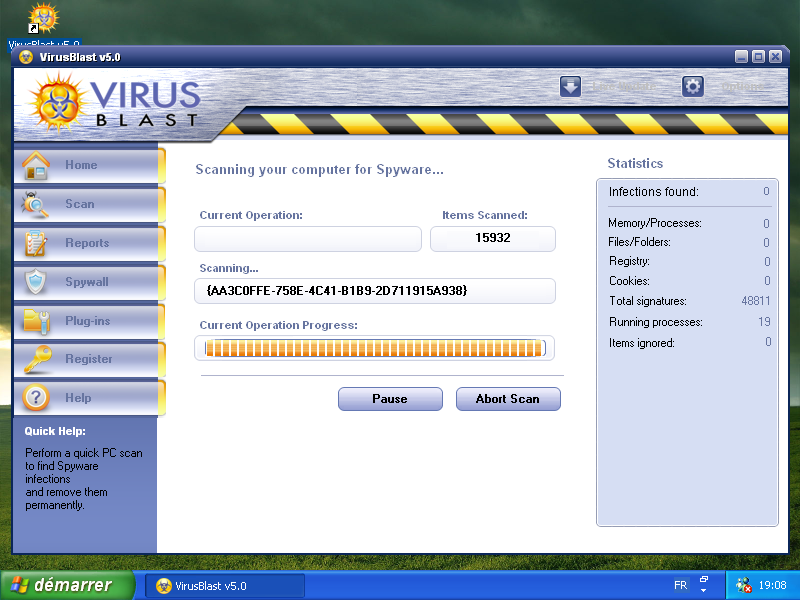Click Running processes value 19
Viewport: 800px width, 600px height.
click(764, 321)
